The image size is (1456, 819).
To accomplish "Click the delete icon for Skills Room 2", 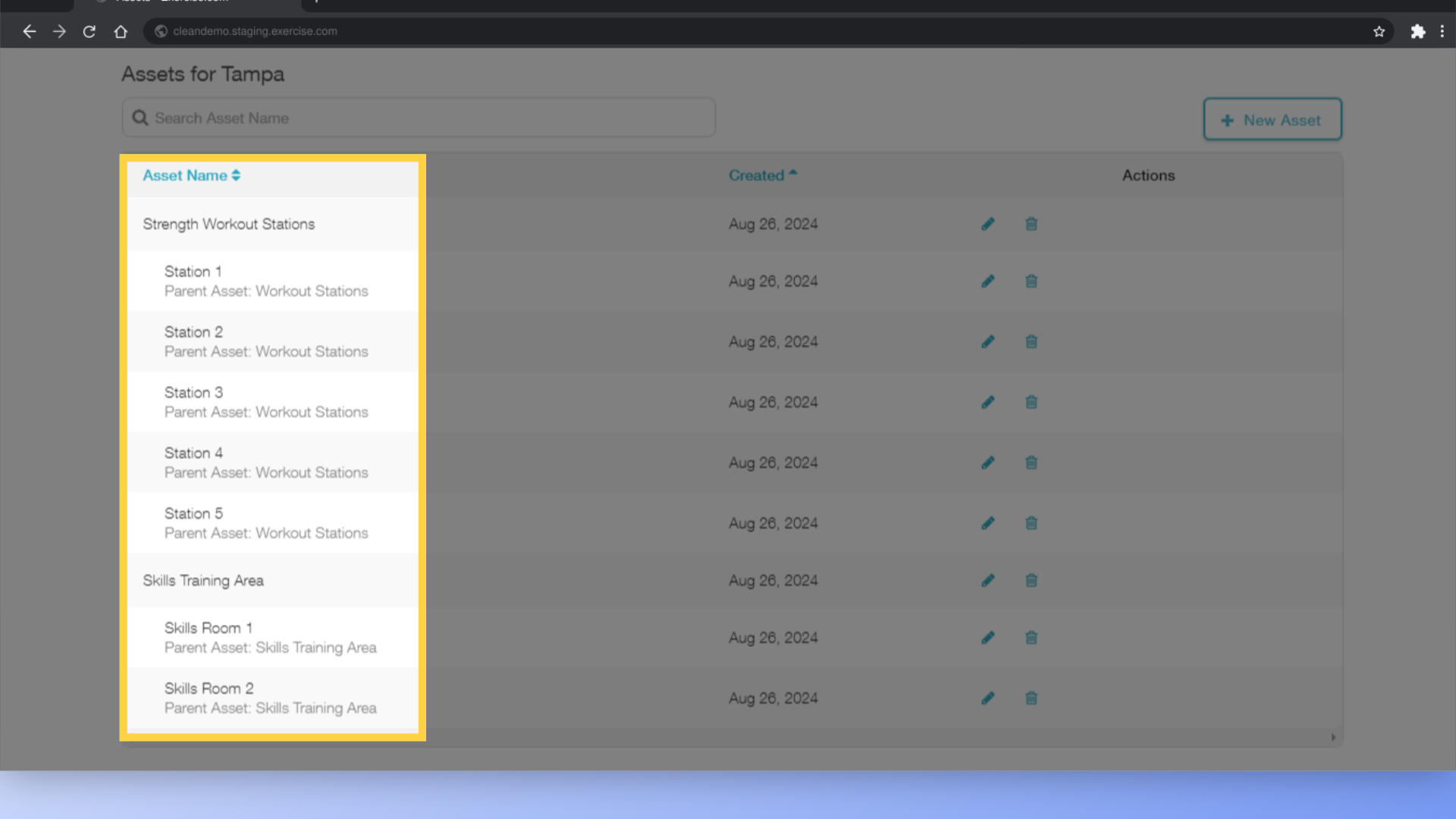I will 1030,698.
